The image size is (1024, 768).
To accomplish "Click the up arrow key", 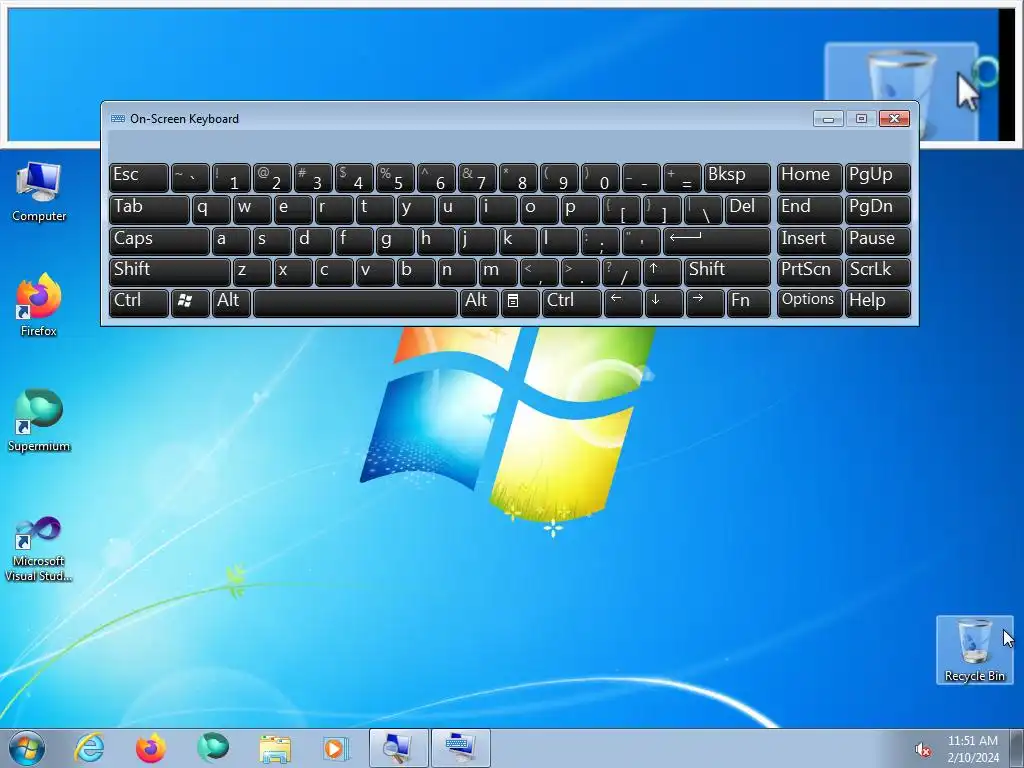I will click(662, 272).
